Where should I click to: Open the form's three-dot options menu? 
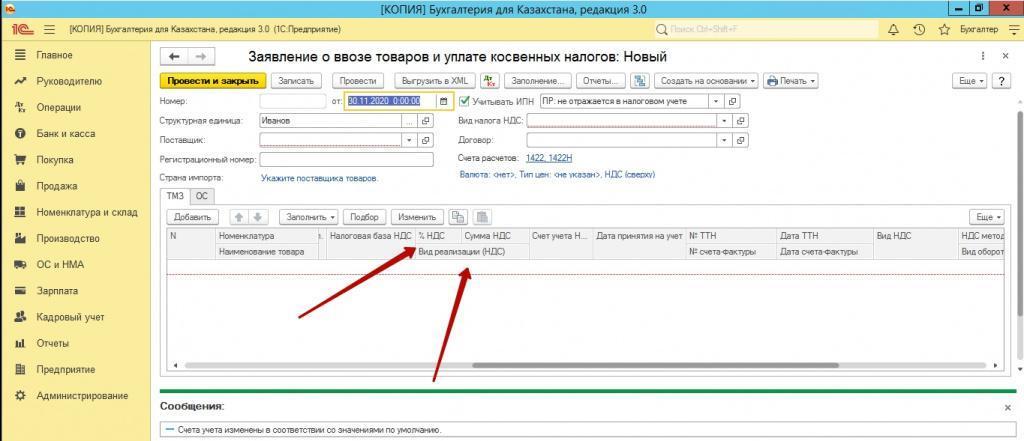pyautogui.click(x=984, y=57)
